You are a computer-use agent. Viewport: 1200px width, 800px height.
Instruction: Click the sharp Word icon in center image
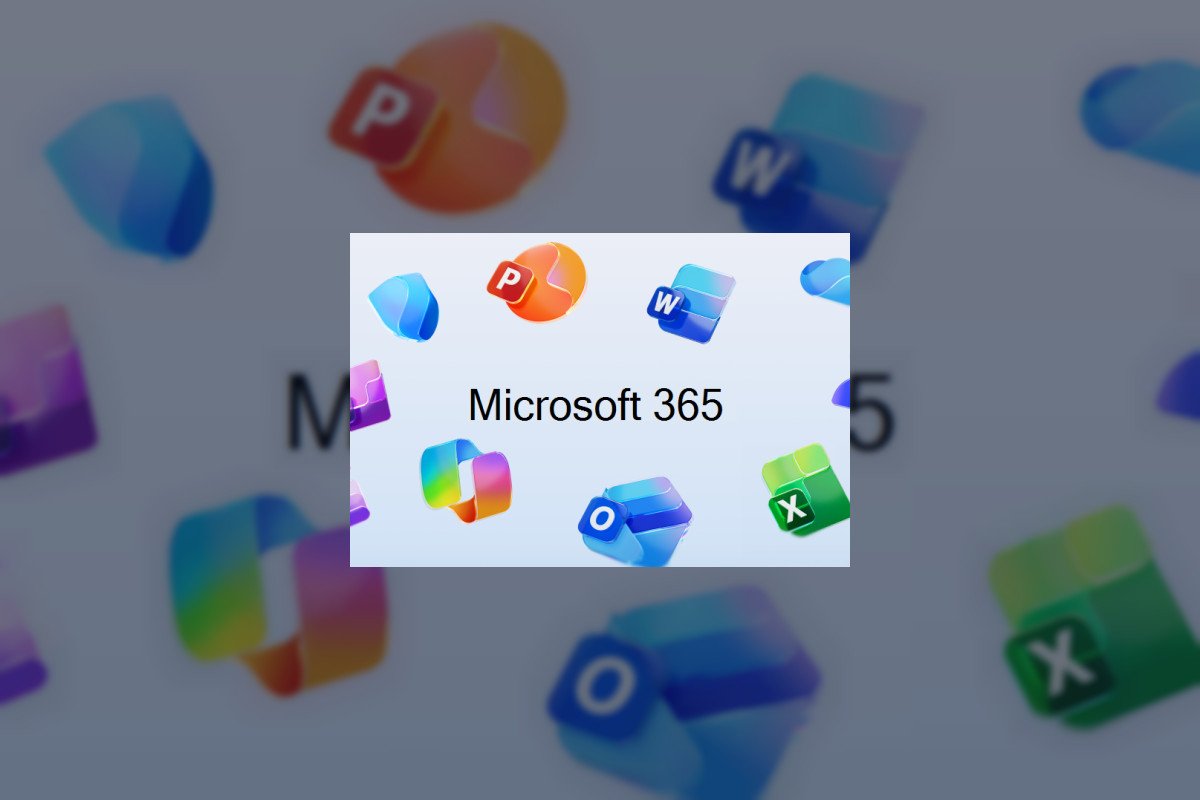tap(691, 303)
